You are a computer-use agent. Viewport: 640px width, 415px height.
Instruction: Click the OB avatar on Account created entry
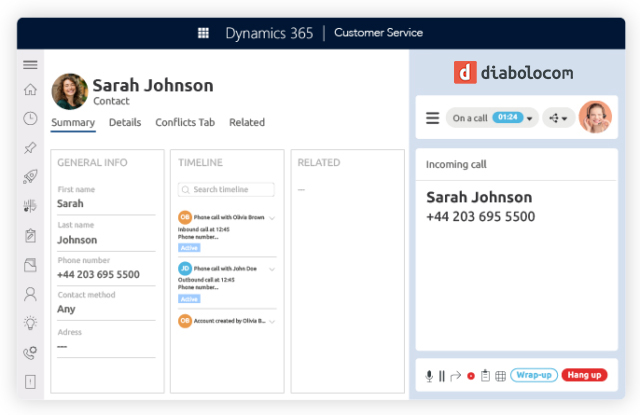(185, 321)
